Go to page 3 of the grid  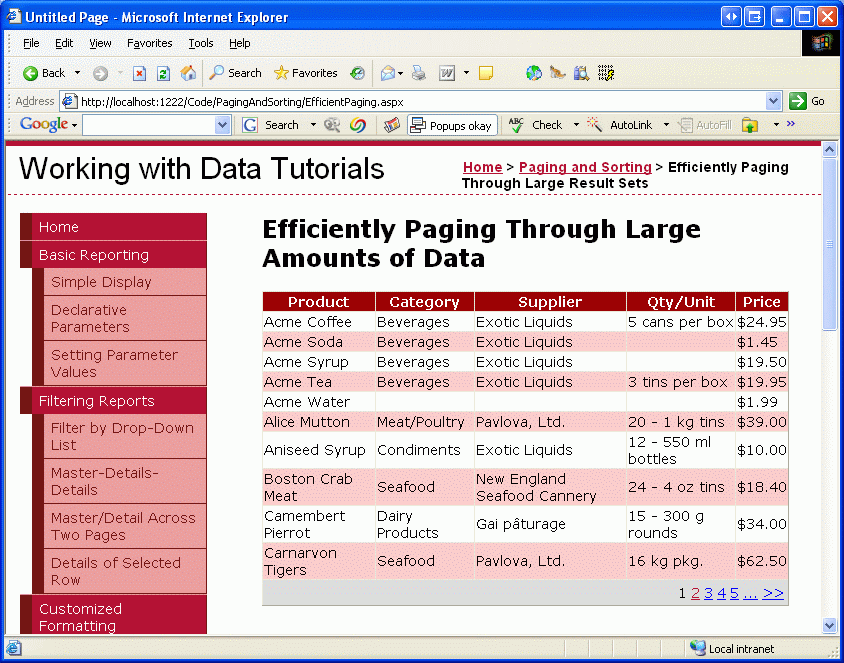(708, 593)
